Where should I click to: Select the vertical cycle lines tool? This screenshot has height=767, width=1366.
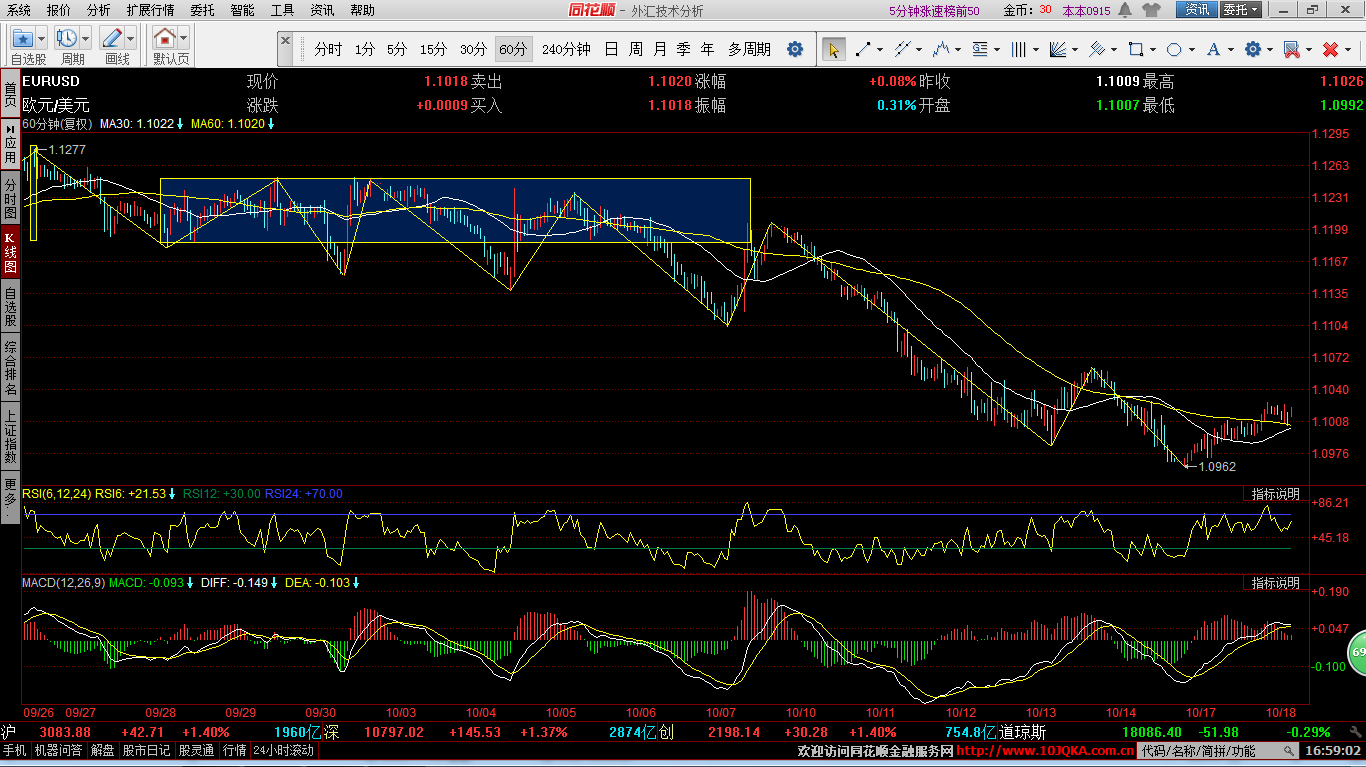click(1018, 49)
